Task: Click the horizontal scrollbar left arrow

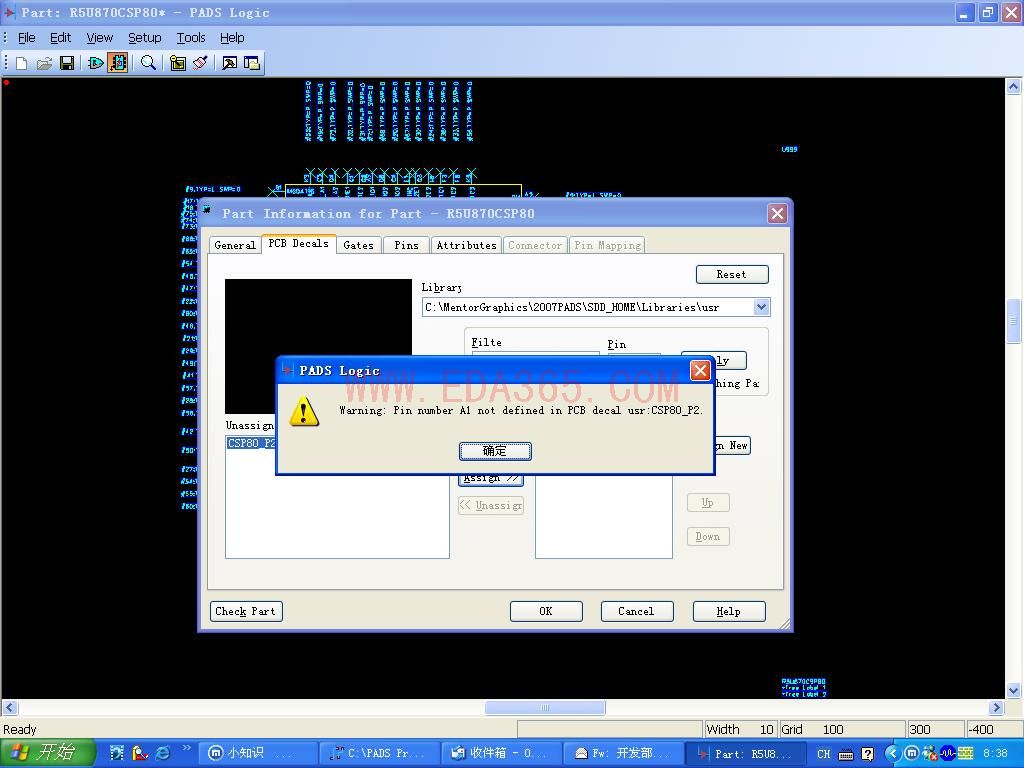Action: coord(9,707)
